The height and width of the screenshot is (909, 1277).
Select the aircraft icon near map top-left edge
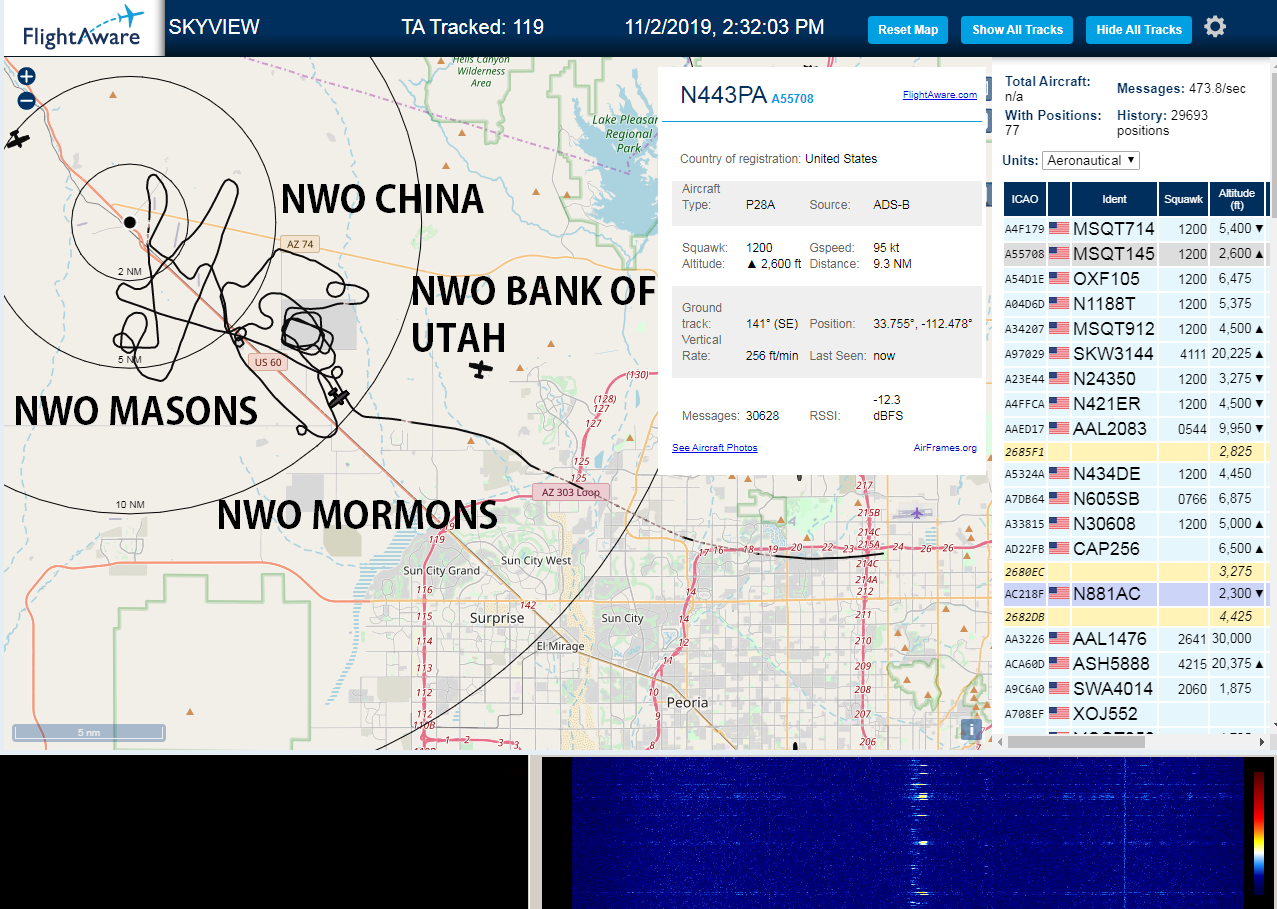tap(18, 140)
